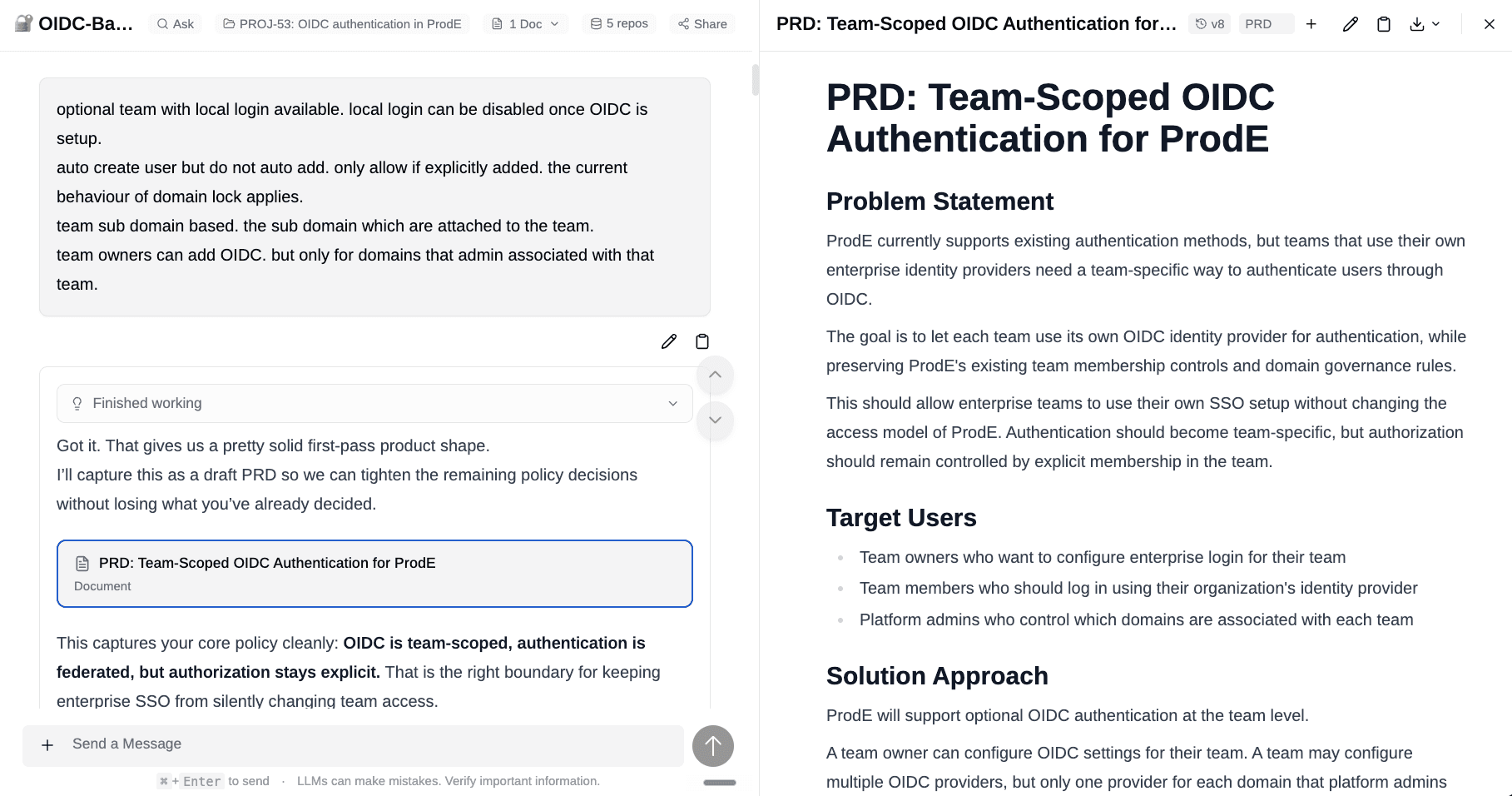This screenshot has height=796, width=1512.
Task: Open project PROJ-53 OIDC authentication link
Action: [x=342, y=24]
